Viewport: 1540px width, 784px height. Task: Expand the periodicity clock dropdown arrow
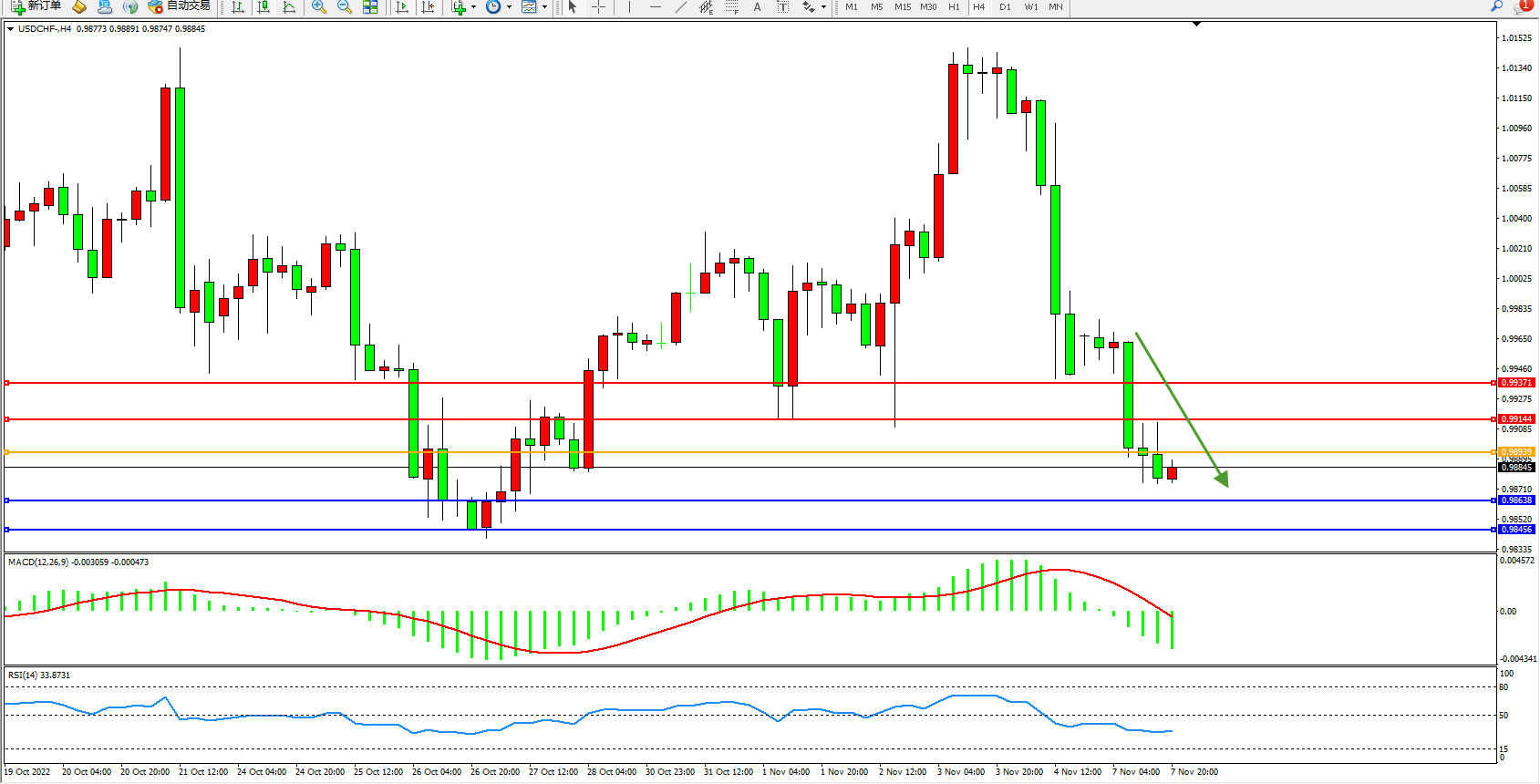point(509,7)
